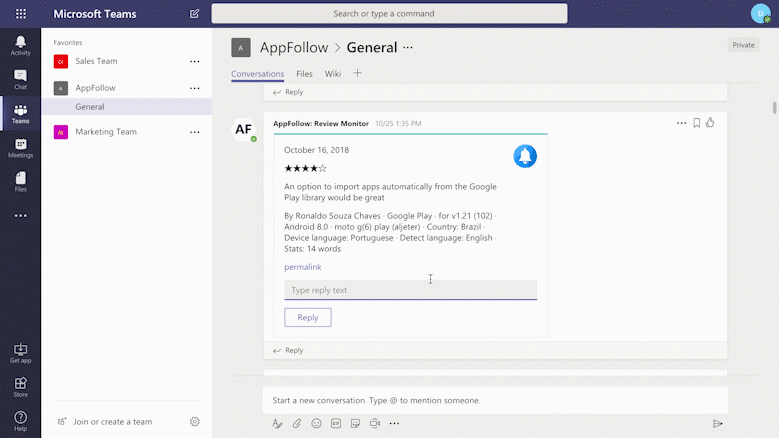Open the emoji picker
Image resolution: width=779 pixels, height=438 pixels.
coord(317,423)
